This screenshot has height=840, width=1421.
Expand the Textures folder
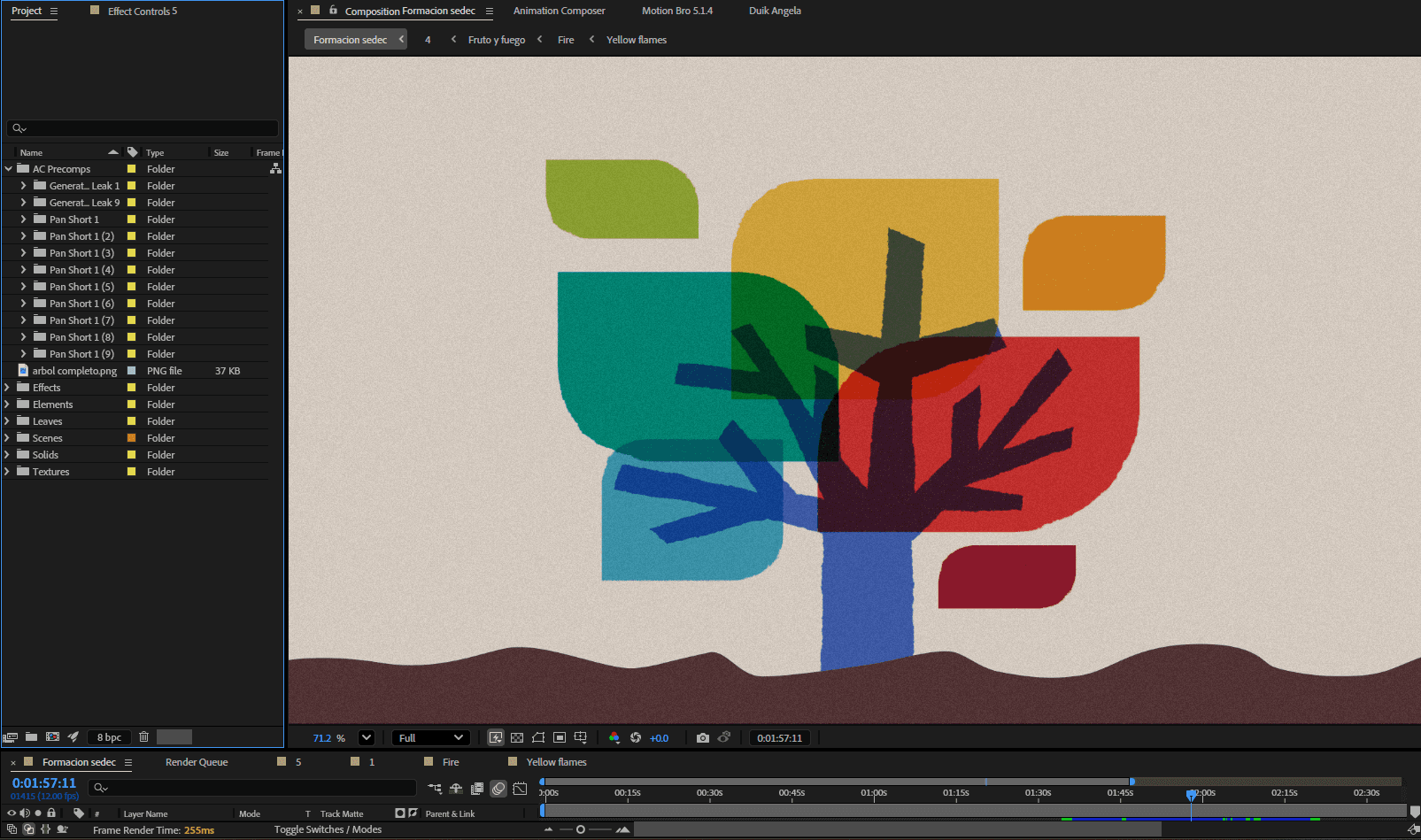(x=8, y=472)
